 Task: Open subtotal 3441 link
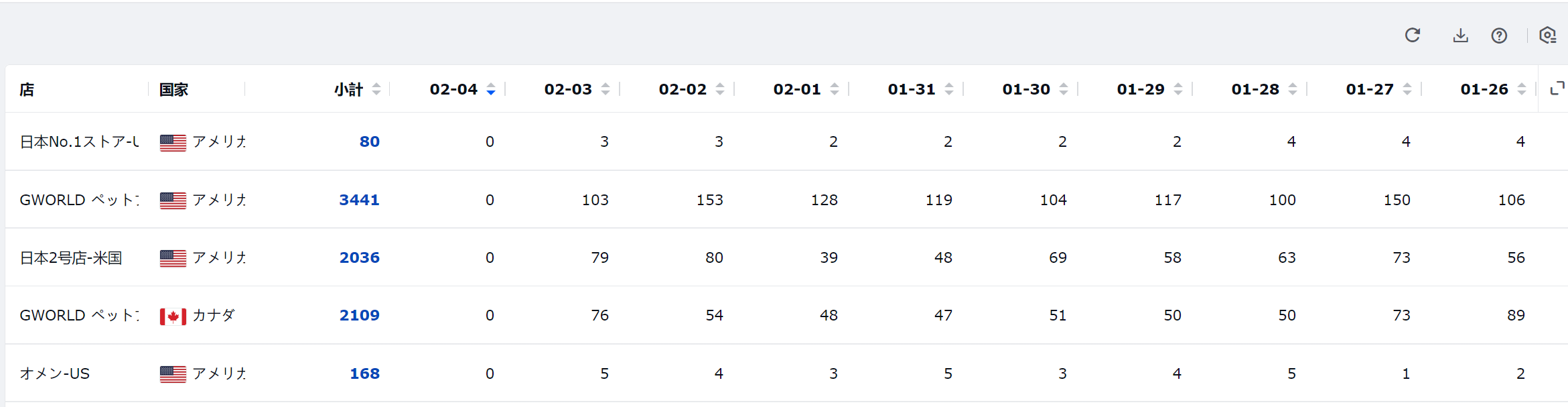359,200
